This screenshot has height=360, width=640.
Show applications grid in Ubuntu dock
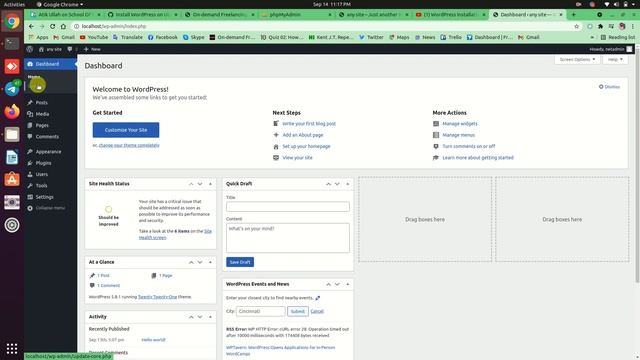point(12,348)
